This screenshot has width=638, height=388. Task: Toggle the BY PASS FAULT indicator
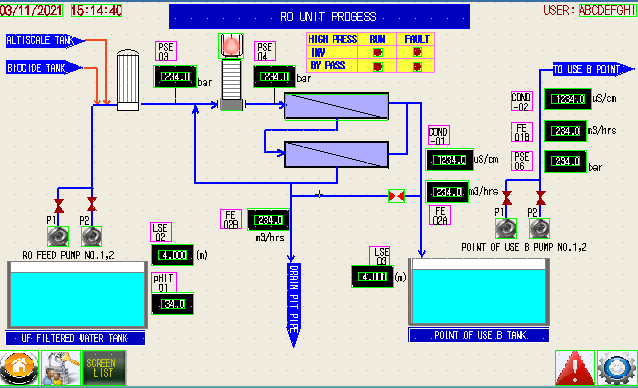(417, 66)
